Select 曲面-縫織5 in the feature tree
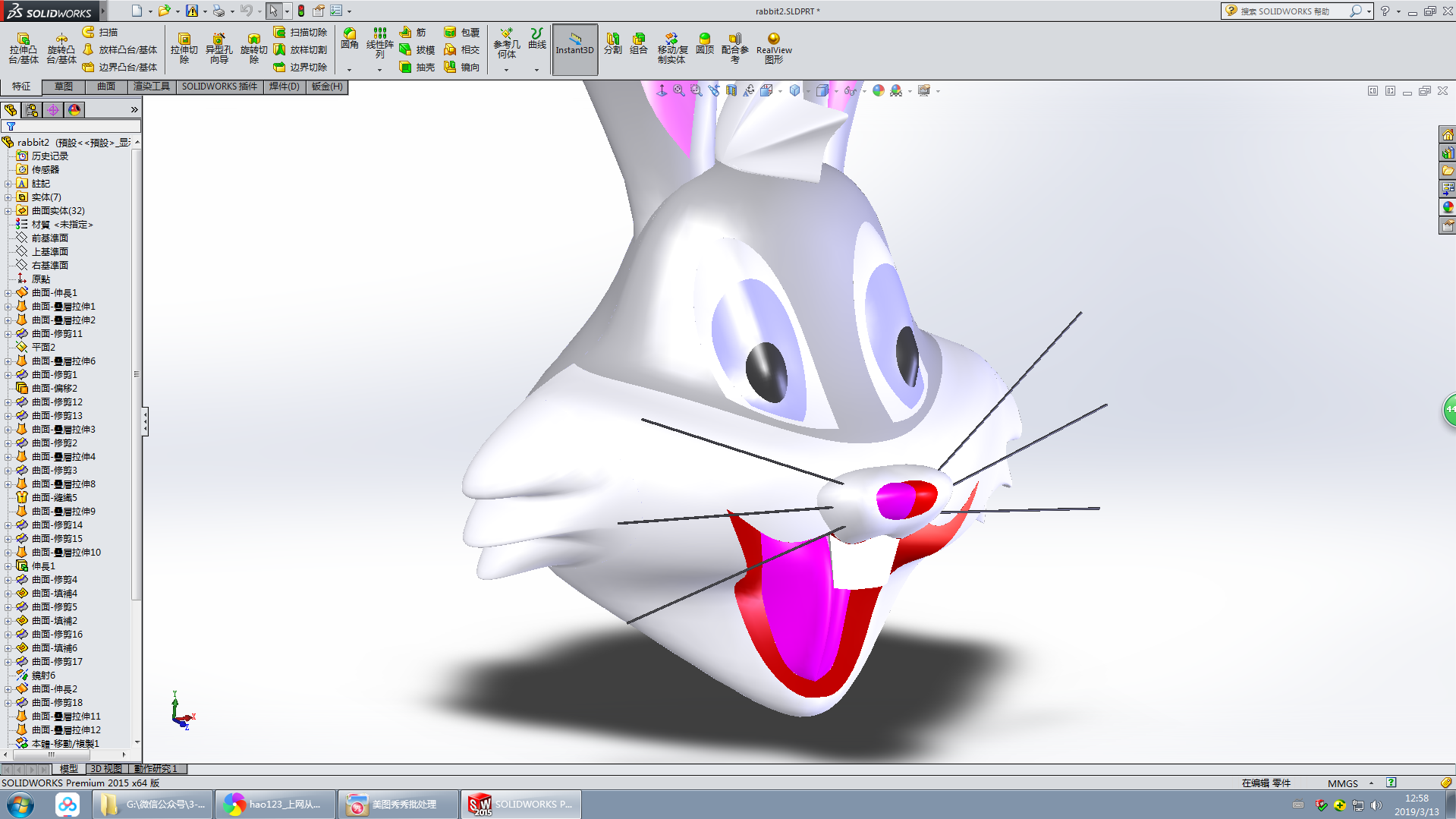Image resolution: width=1456 pixels, height=819 pixels. [x=54, y=498]
